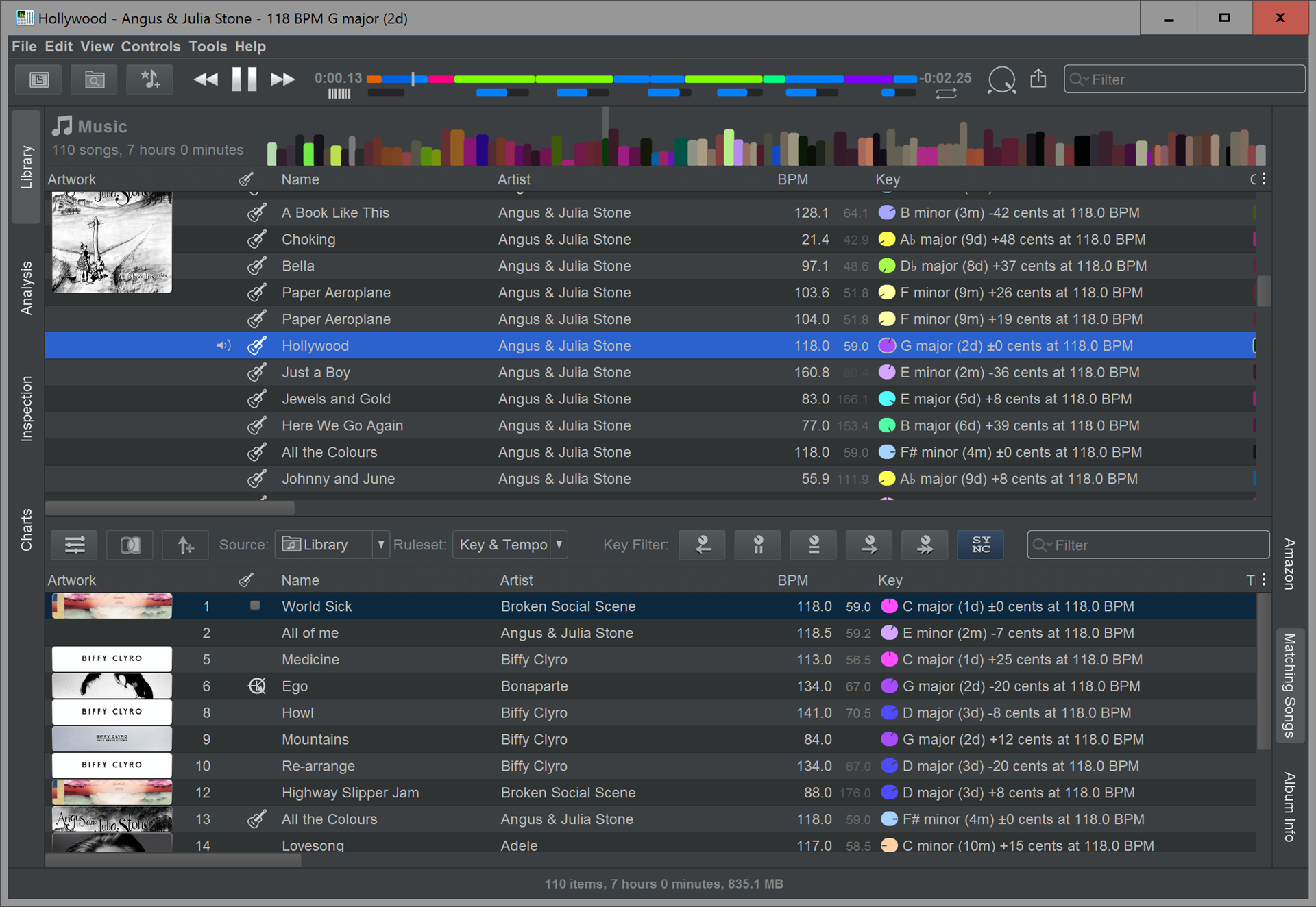Click the top Filter search field
The width and height of the screenshot is (1316, 907).
point(1184,79)
